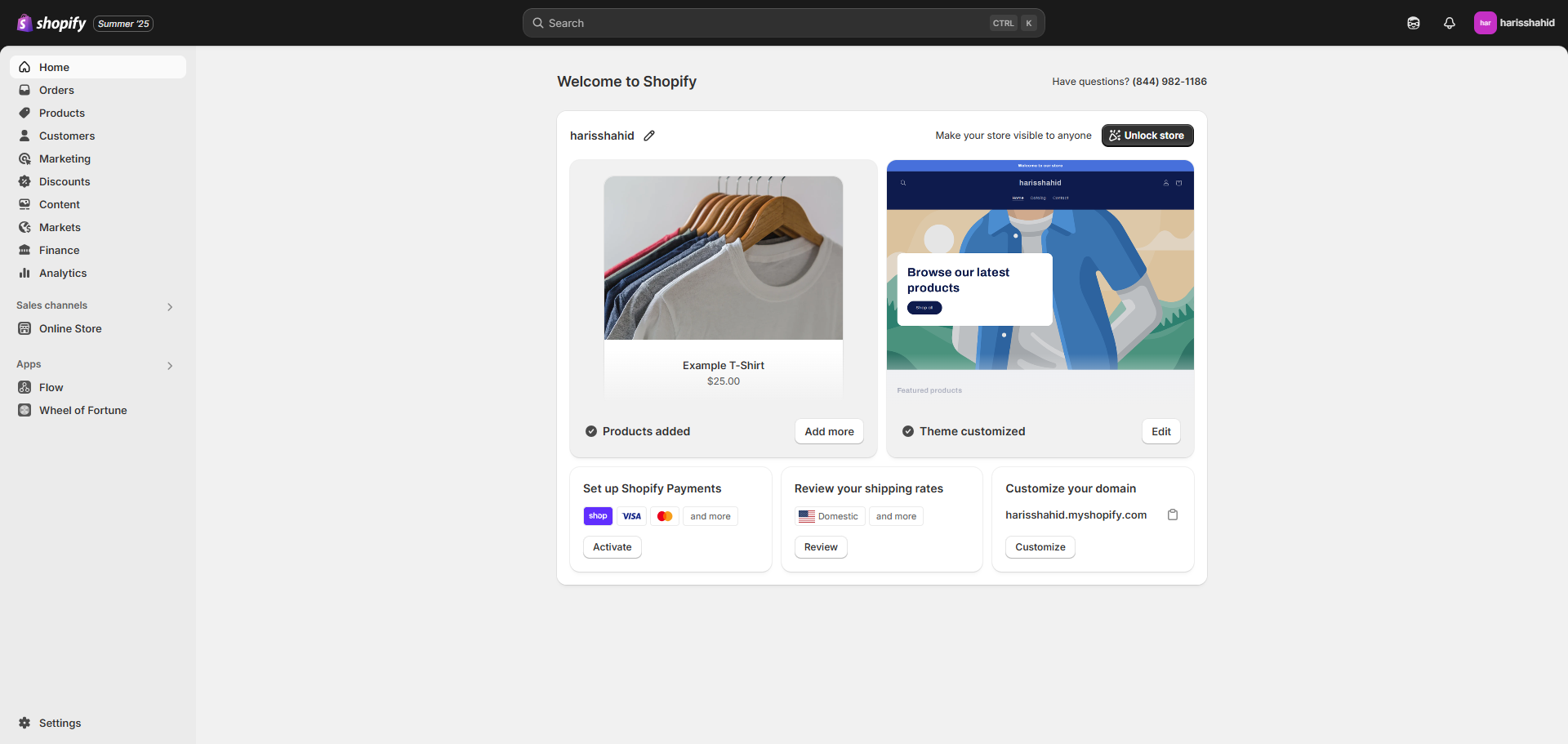Image resolution: width=1568 pixels, height=744 pixels.
Task: Click the Unlock store button
Action: click(1147, 136)
